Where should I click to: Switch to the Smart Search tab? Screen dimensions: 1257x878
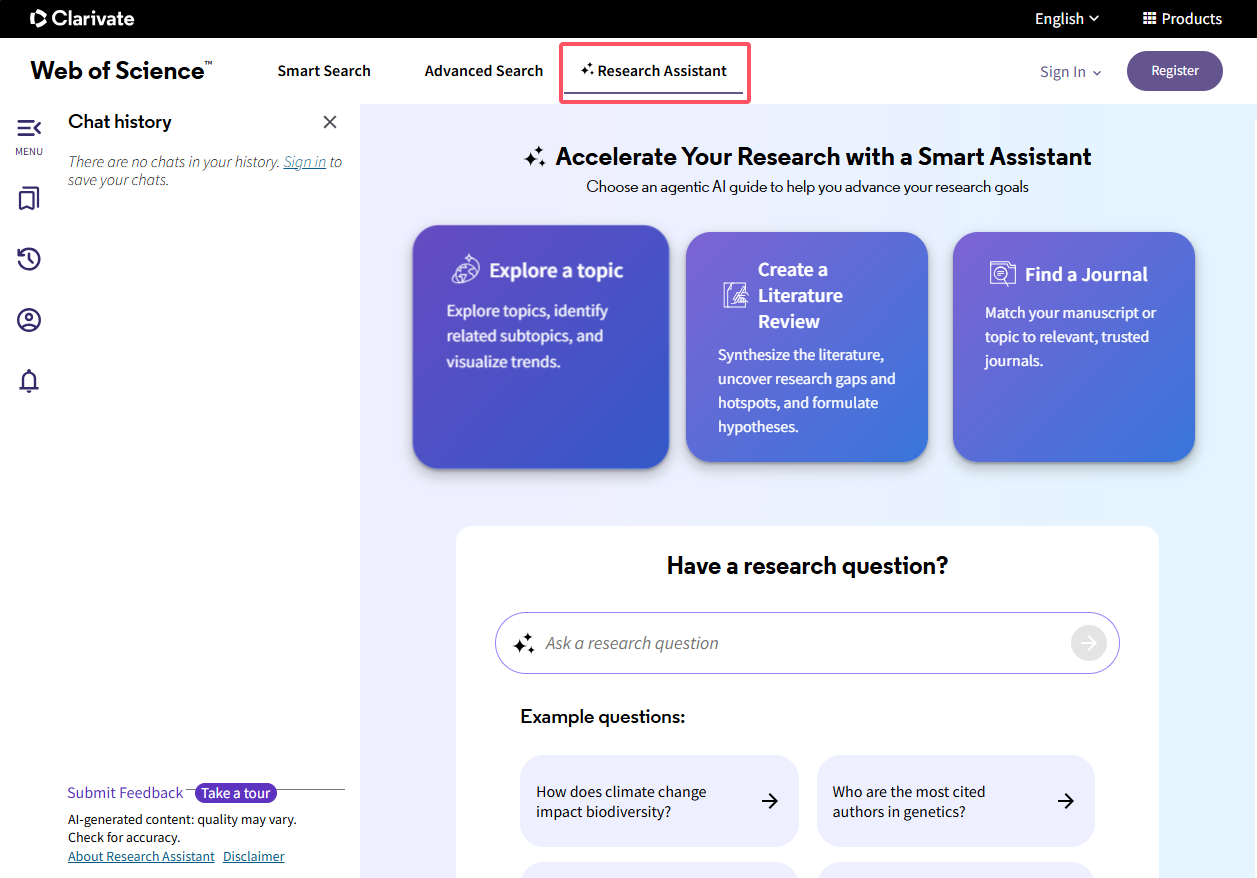324,71
